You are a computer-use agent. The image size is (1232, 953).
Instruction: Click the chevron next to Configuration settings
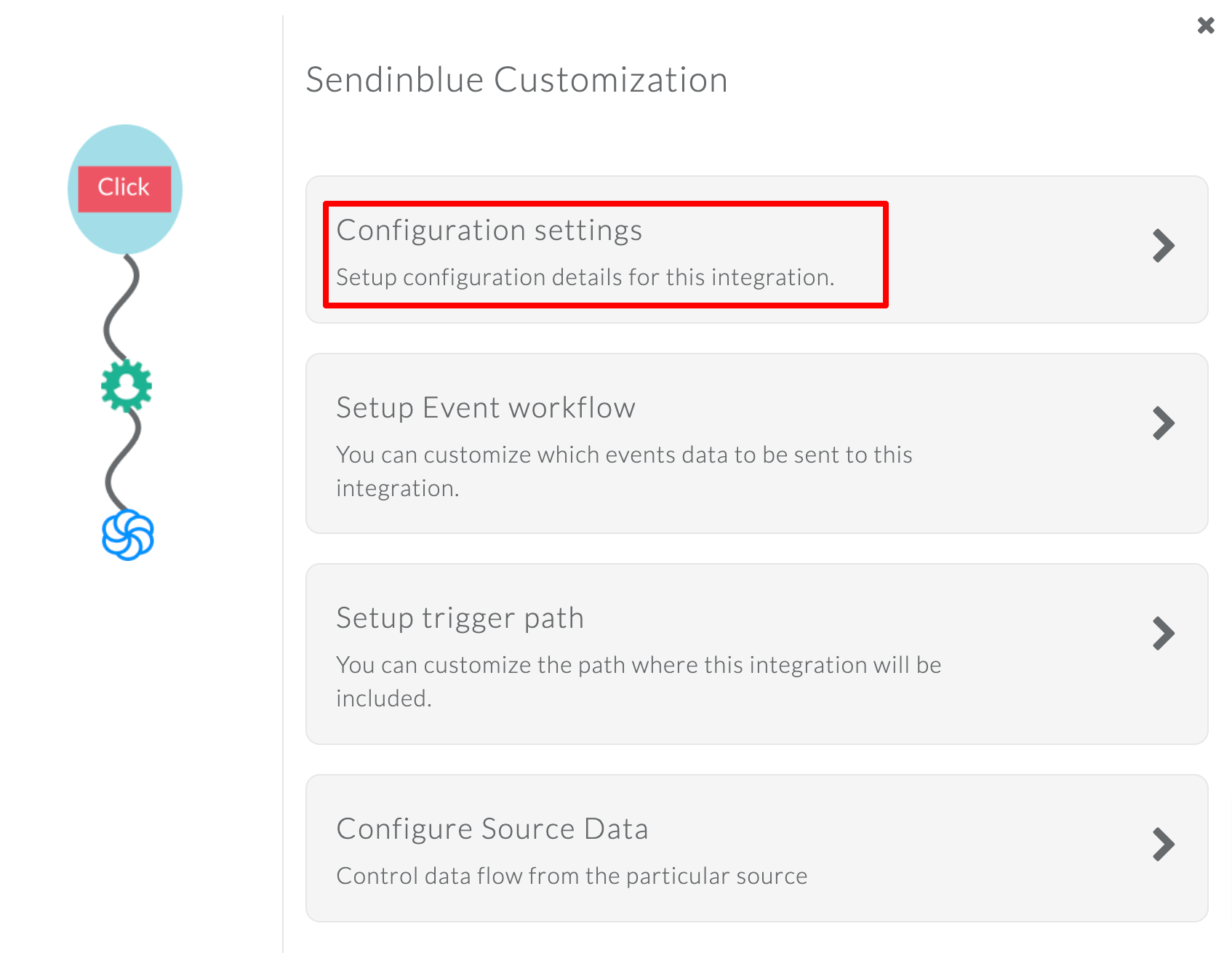point(1164,247)
